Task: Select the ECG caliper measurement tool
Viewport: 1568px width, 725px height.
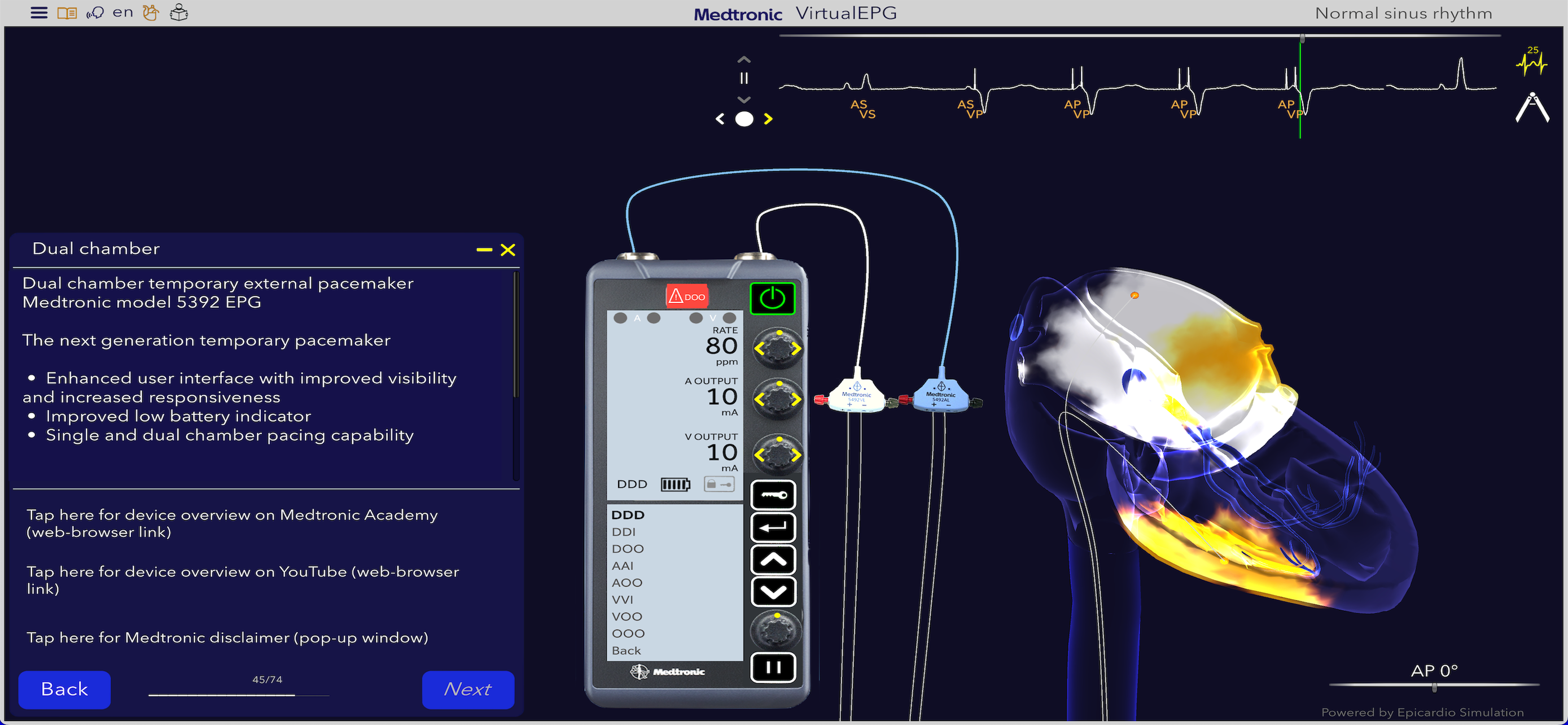Action: pos(1532,107)
